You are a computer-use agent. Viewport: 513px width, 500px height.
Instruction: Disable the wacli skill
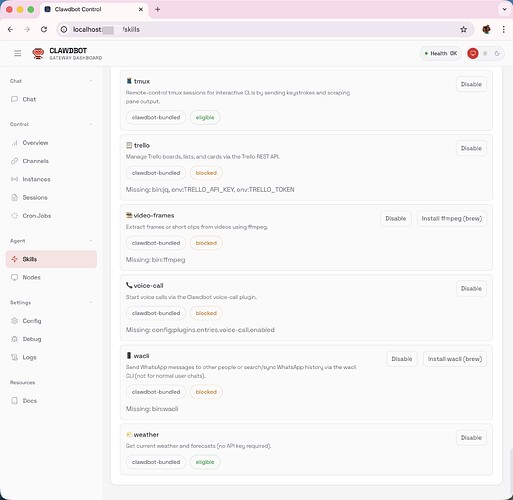(x=402, y=359)
